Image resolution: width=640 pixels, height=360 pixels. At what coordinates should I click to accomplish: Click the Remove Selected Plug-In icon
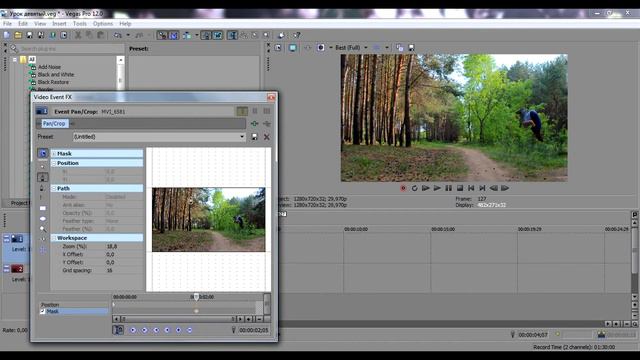click(267, 123)
